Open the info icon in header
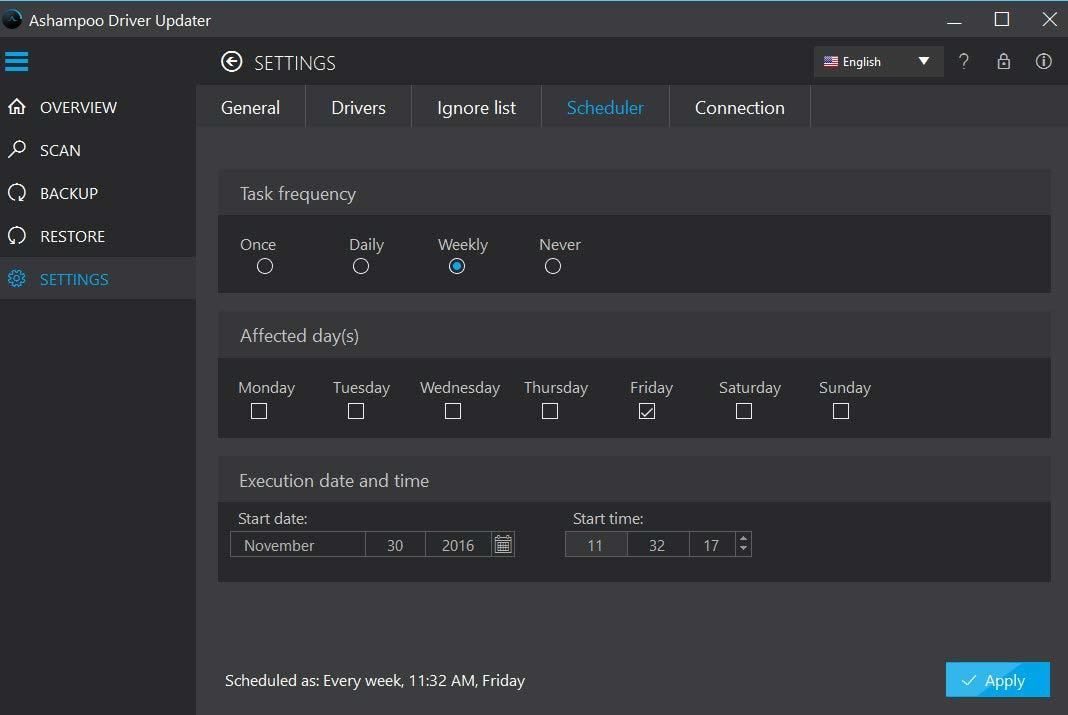The width and height of the screenshot is (1068, 715). click(1043, 61)
